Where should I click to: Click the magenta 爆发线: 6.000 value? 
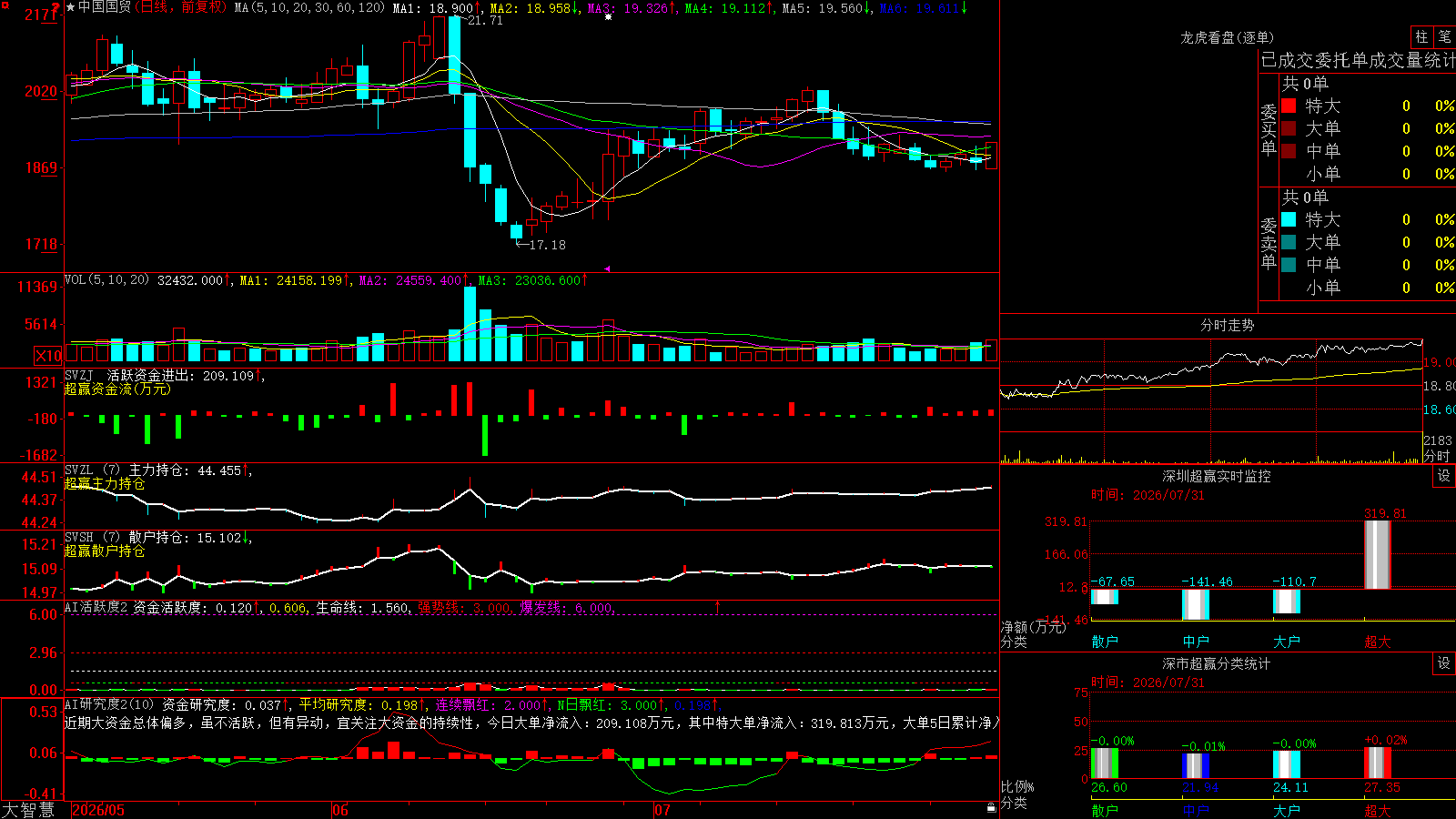coord(566,607)
